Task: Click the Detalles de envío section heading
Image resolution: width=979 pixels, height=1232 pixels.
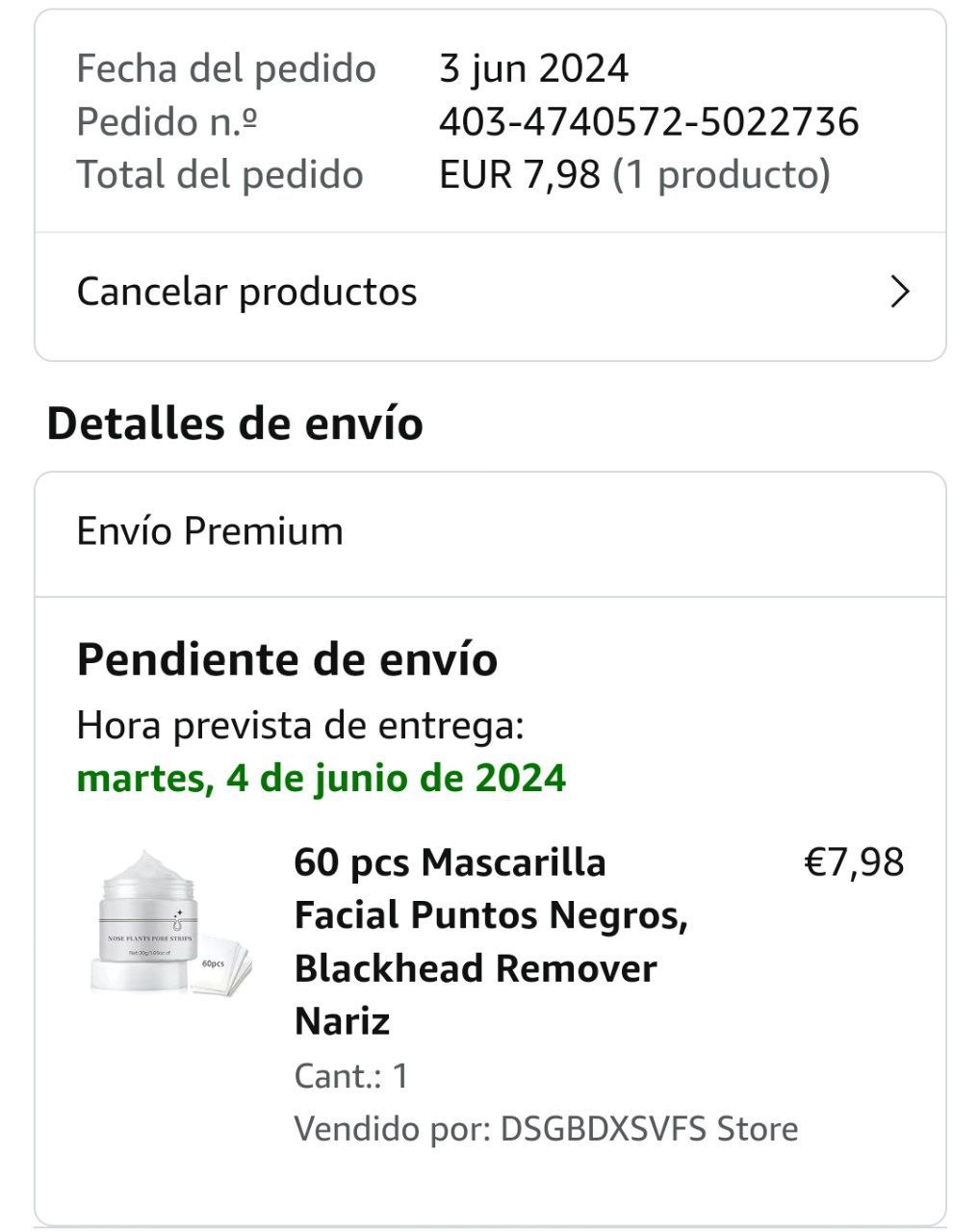Action: point(235,423)
